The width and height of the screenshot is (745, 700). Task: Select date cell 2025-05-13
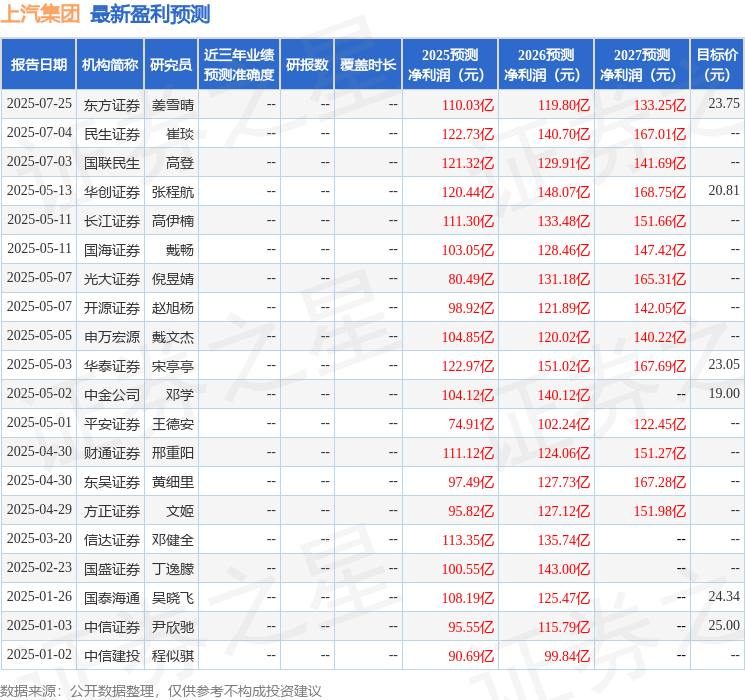pyautogui.click(x=39, y=191)
